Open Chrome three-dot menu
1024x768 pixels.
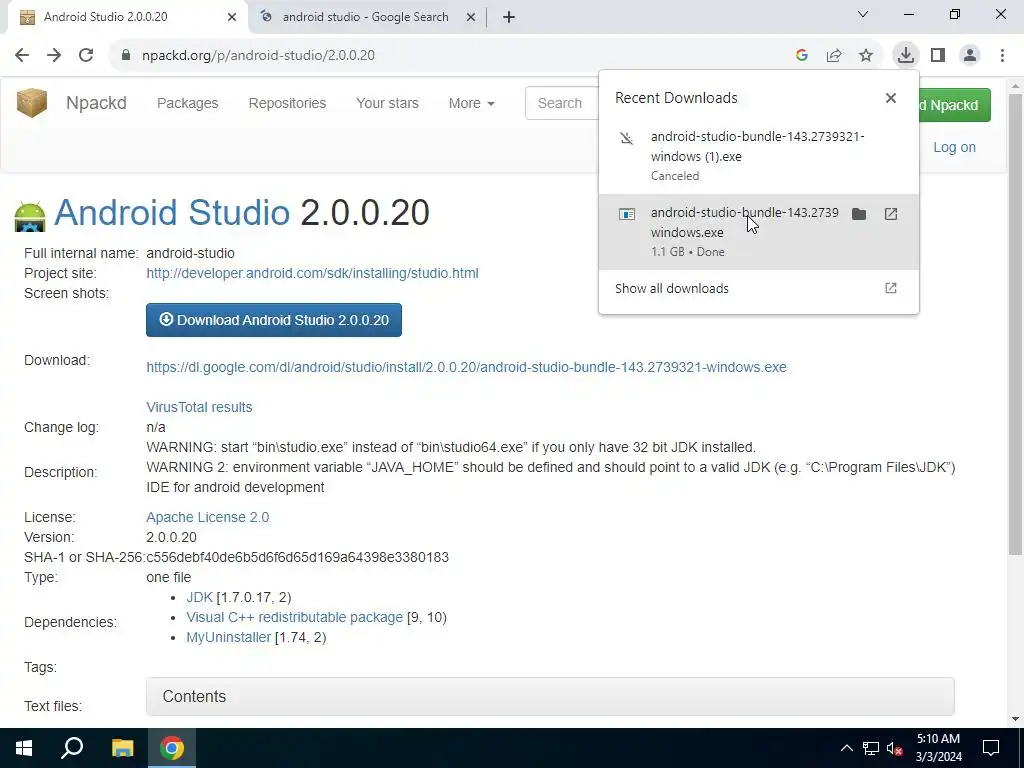[1002, 55]
